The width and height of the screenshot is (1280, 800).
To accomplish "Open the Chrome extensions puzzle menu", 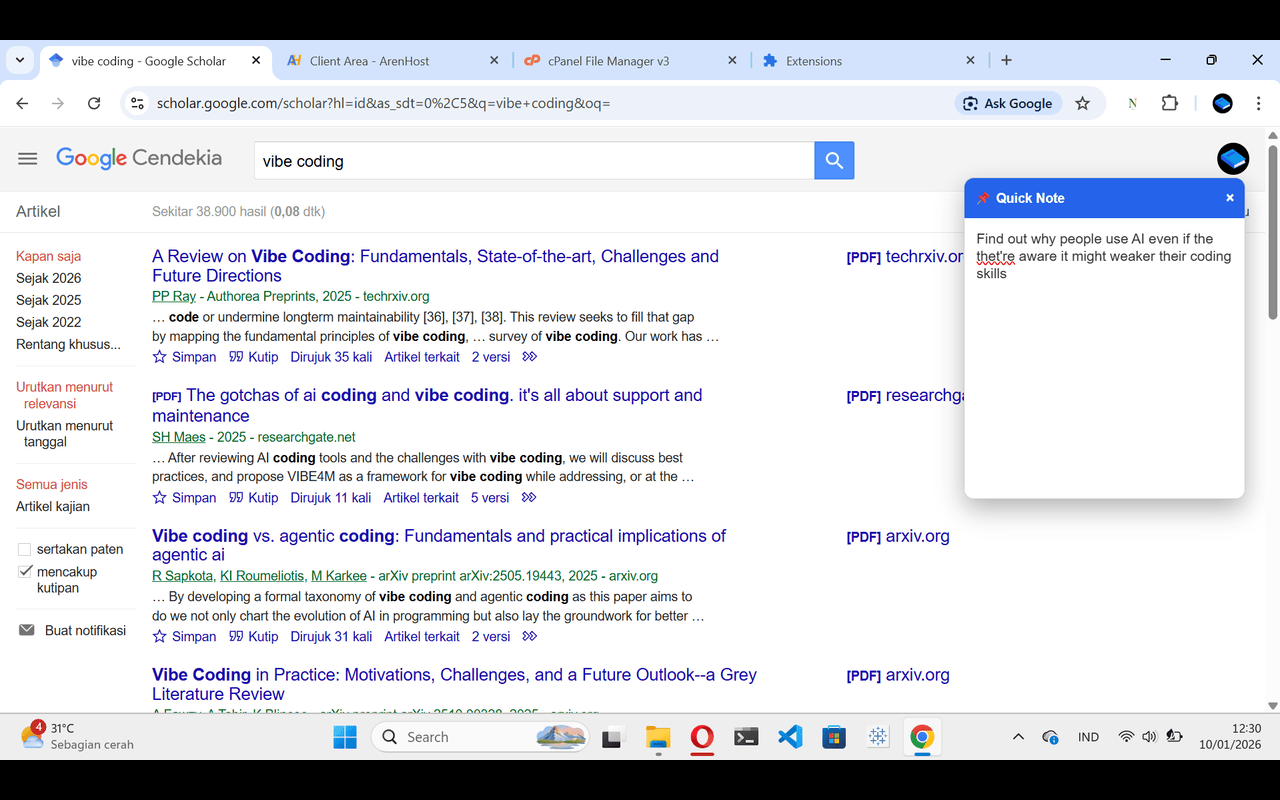I will tap(1169, 103).
